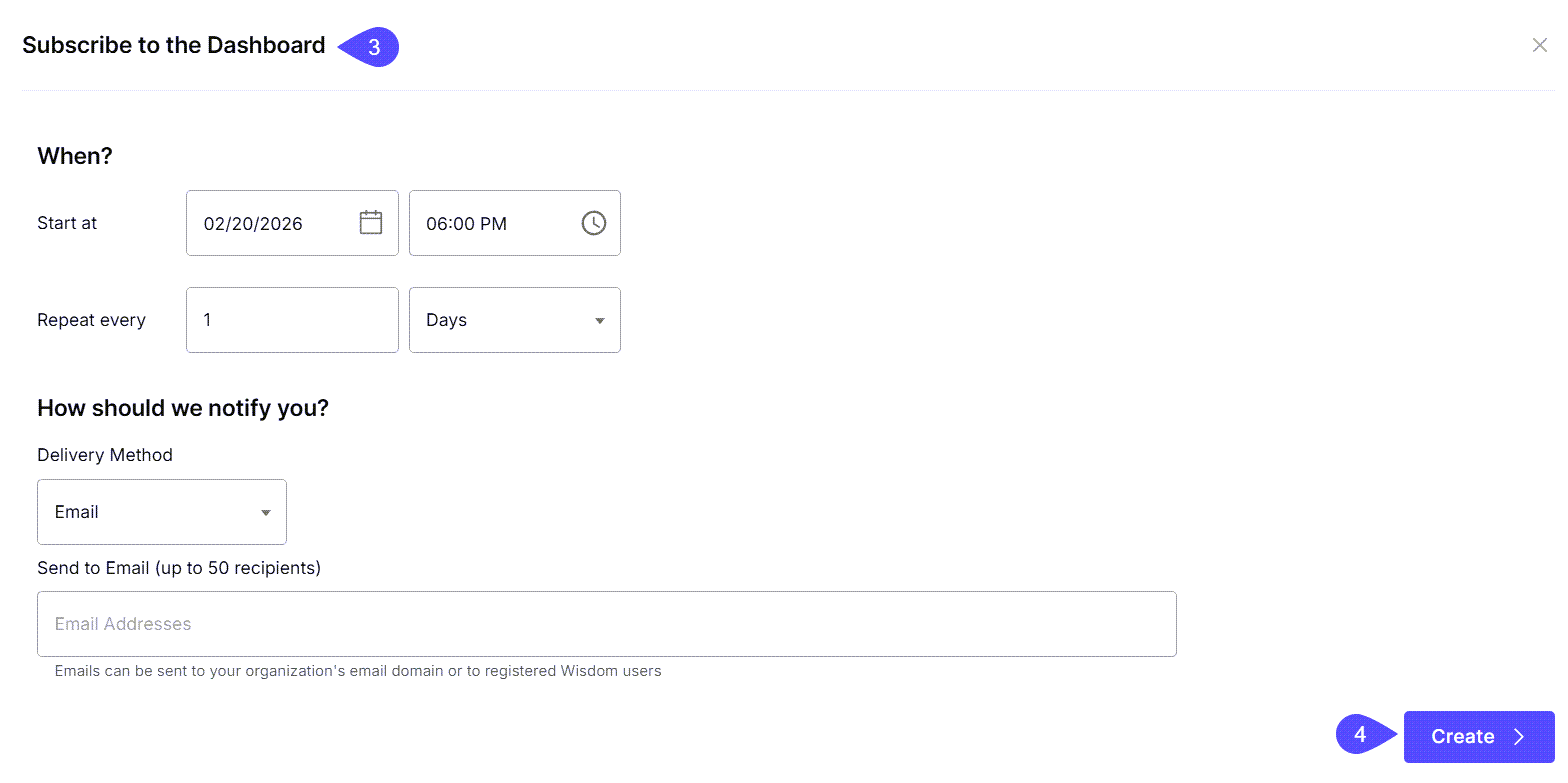Click the X icon to dismiss the dialog
Screen dimensions: 1568x783
pyautogui.click(x=1539, y=45)
